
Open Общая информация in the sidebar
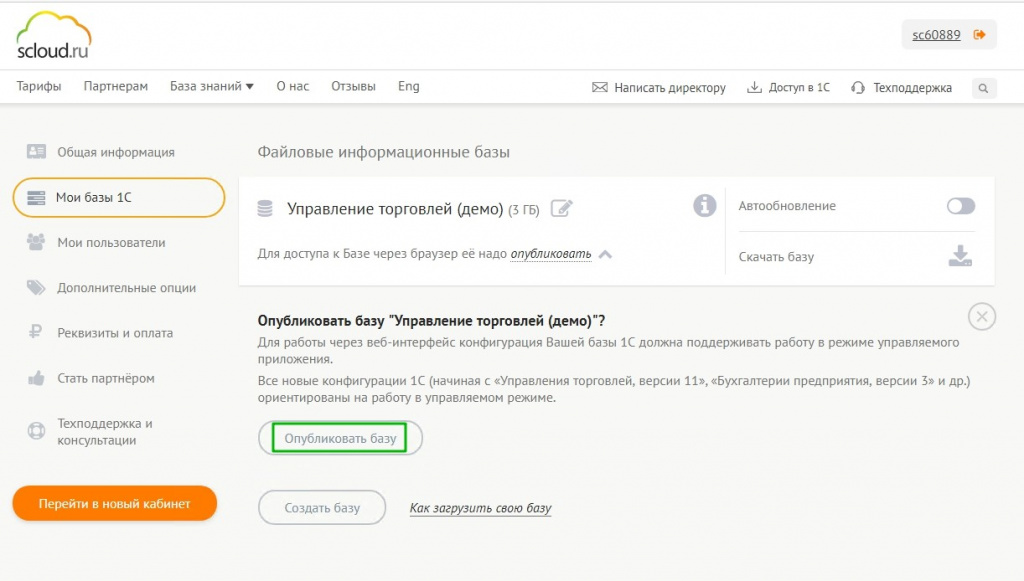click(x=116, y=152)
